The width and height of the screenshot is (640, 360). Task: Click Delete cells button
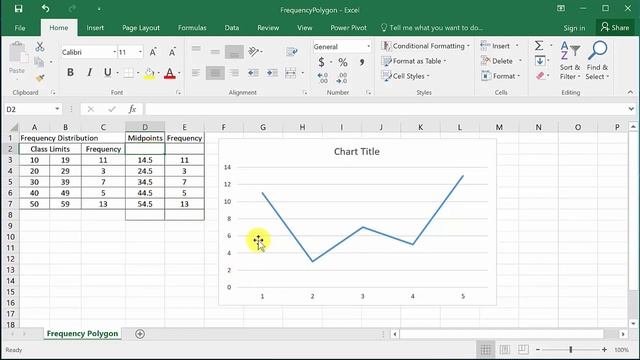pyautogui.click(x=501, y=61)
